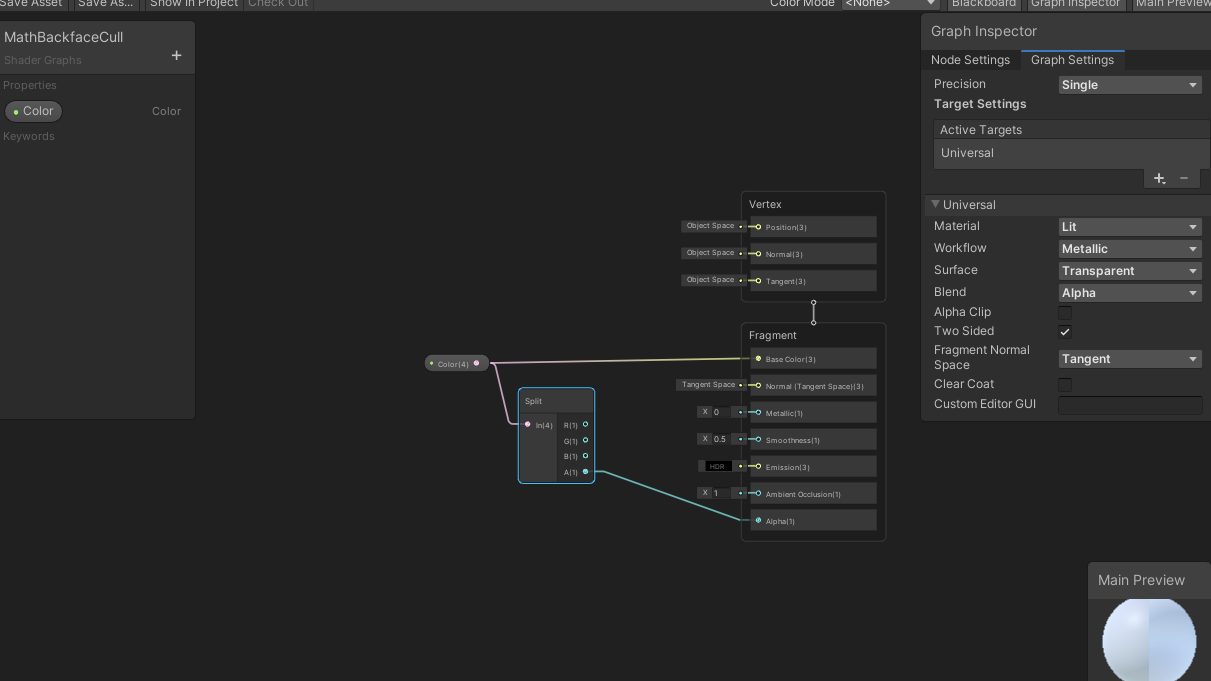Uncheck the Two Sided checkbox

1065,332
